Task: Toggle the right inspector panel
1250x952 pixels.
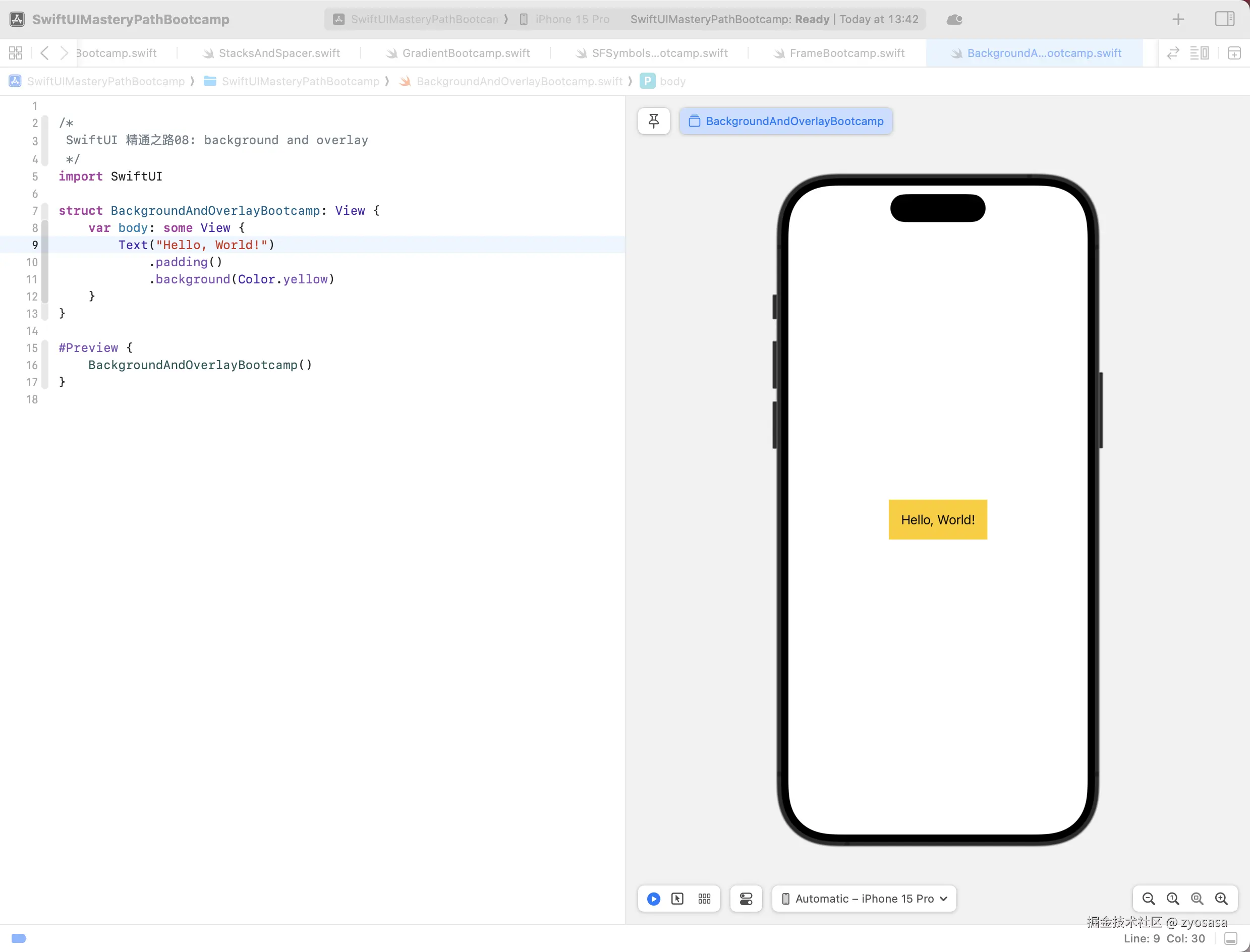Action: [1224, 19]
